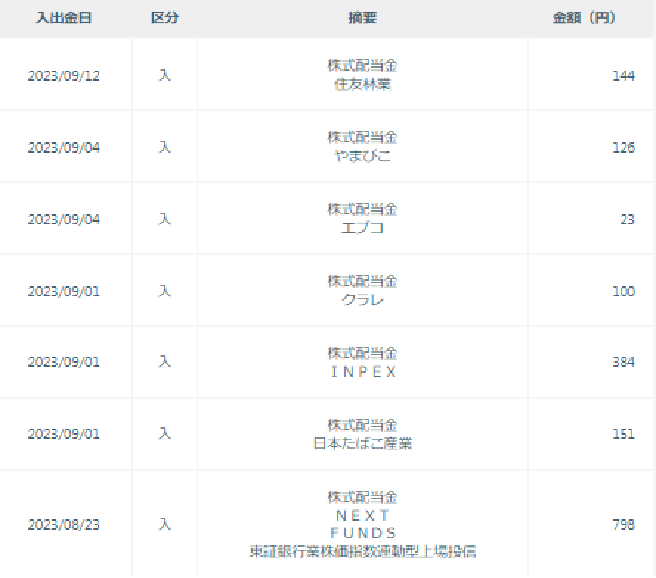Click the 126 yen amount cell
Image resolution: width=656 pixels, height=578 pixels.
point(623,148)
